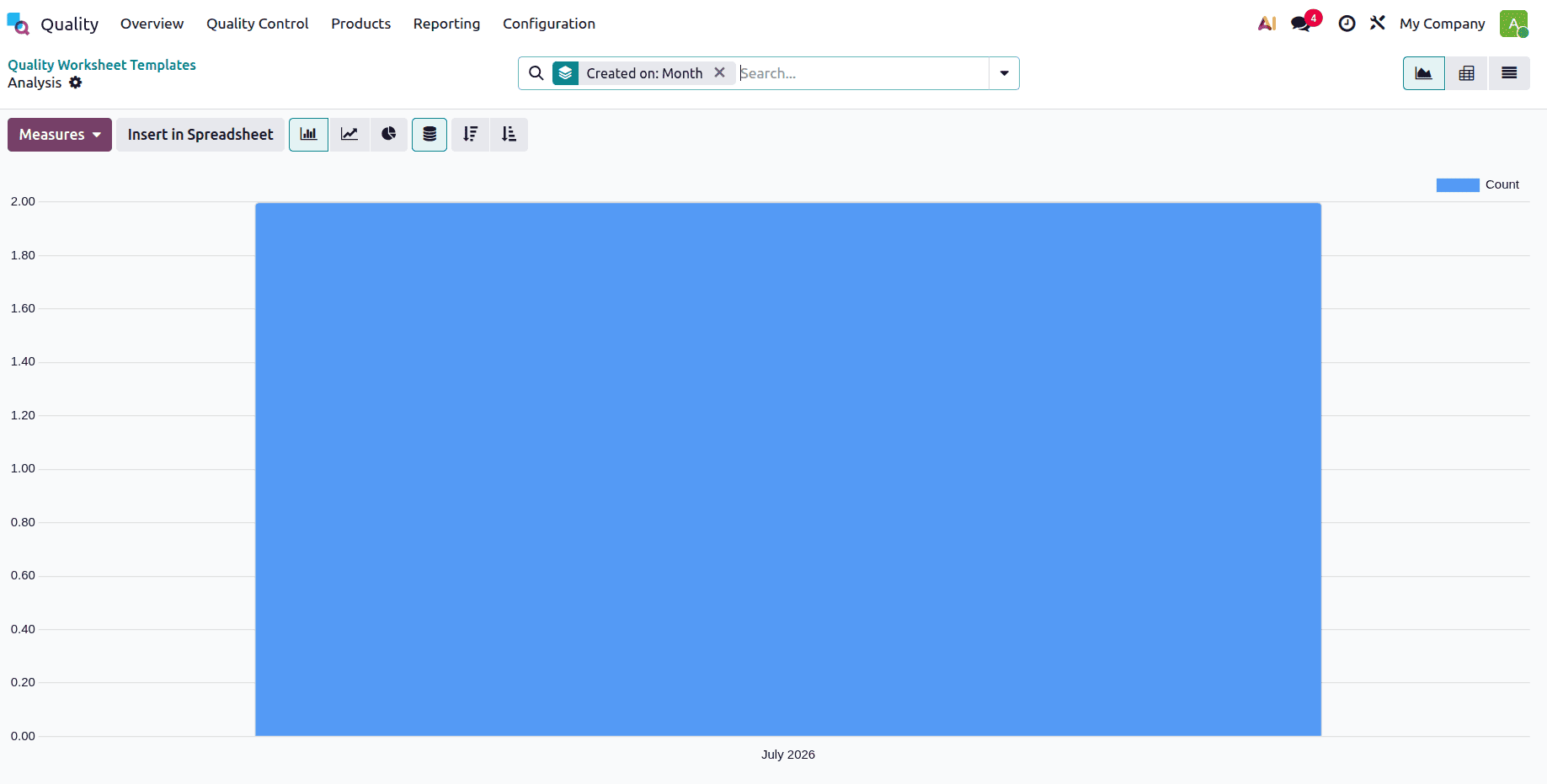Open the Reporting menu

[x=446, y=24]
